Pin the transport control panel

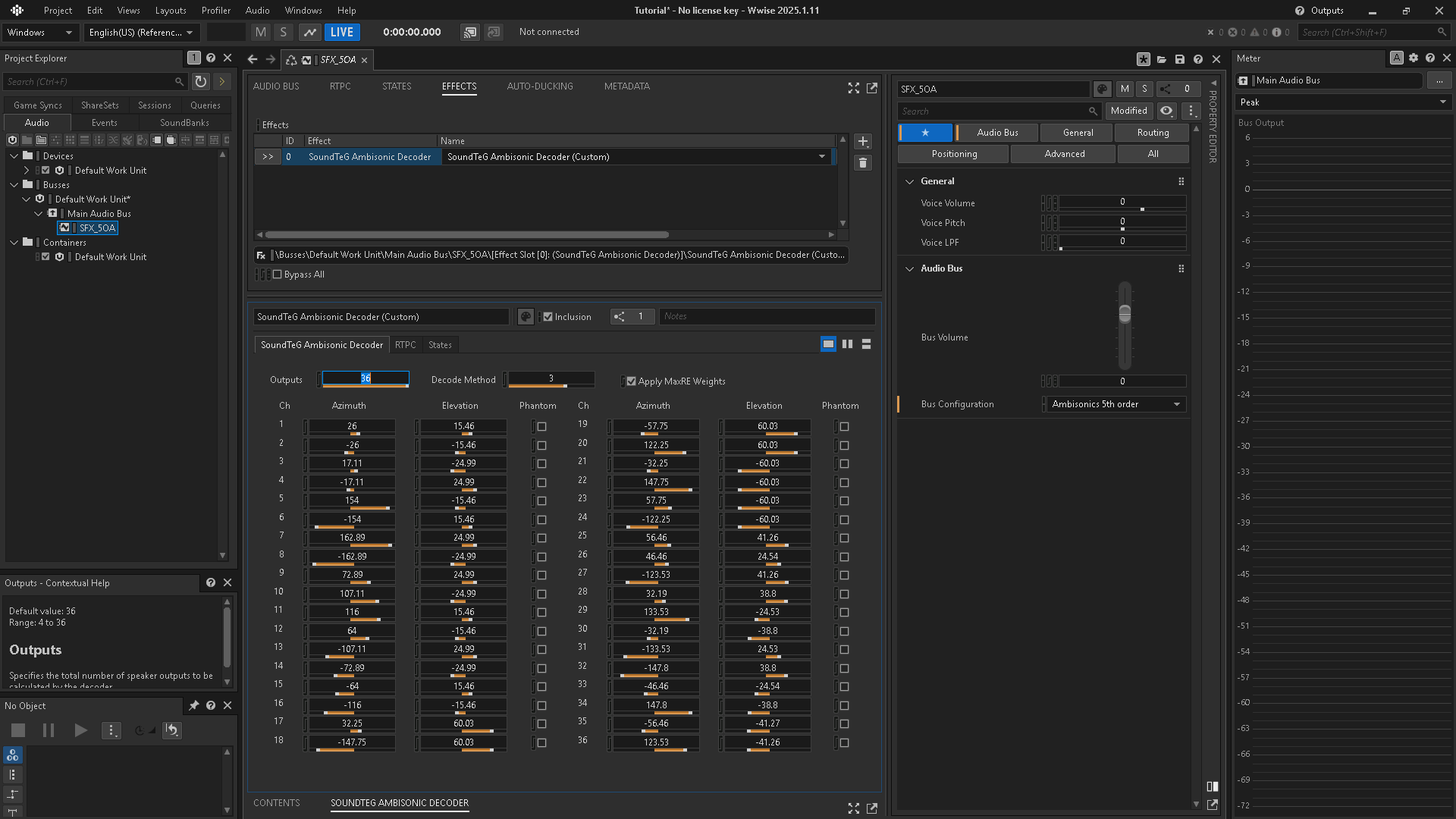pos(193,705)
